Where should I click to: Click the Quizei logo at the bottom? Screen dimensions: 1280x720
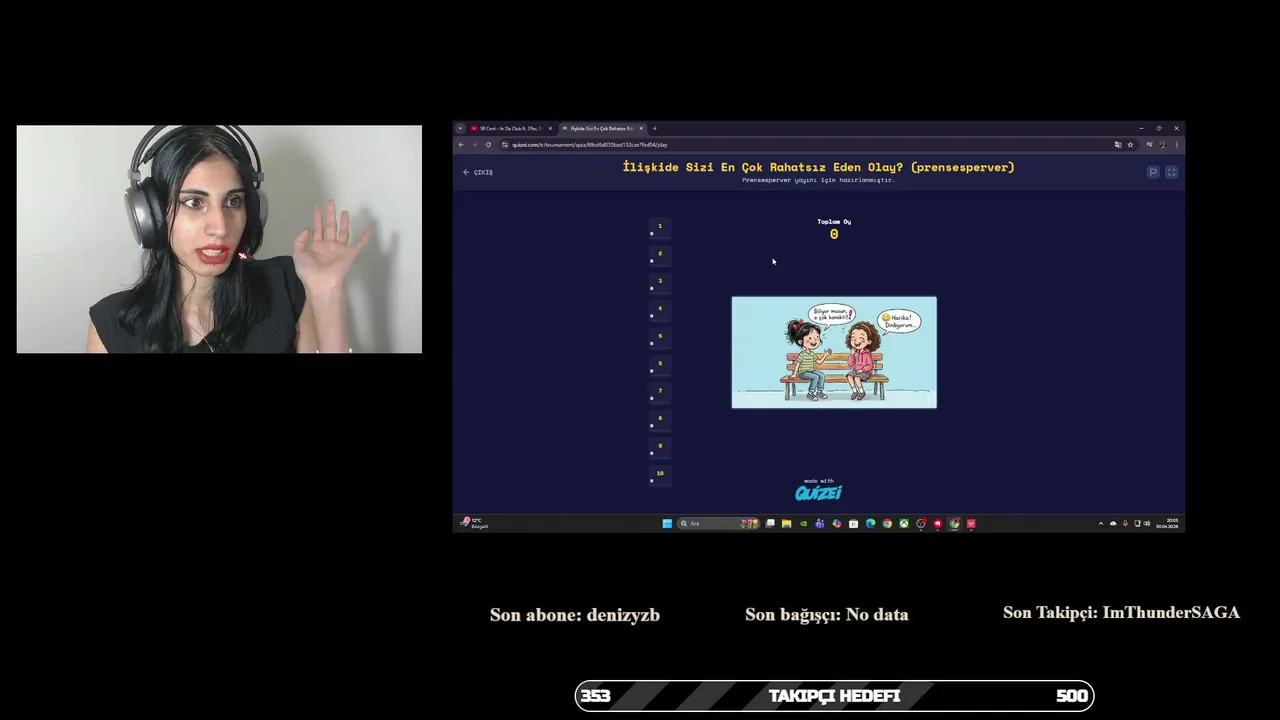[818, 493]
